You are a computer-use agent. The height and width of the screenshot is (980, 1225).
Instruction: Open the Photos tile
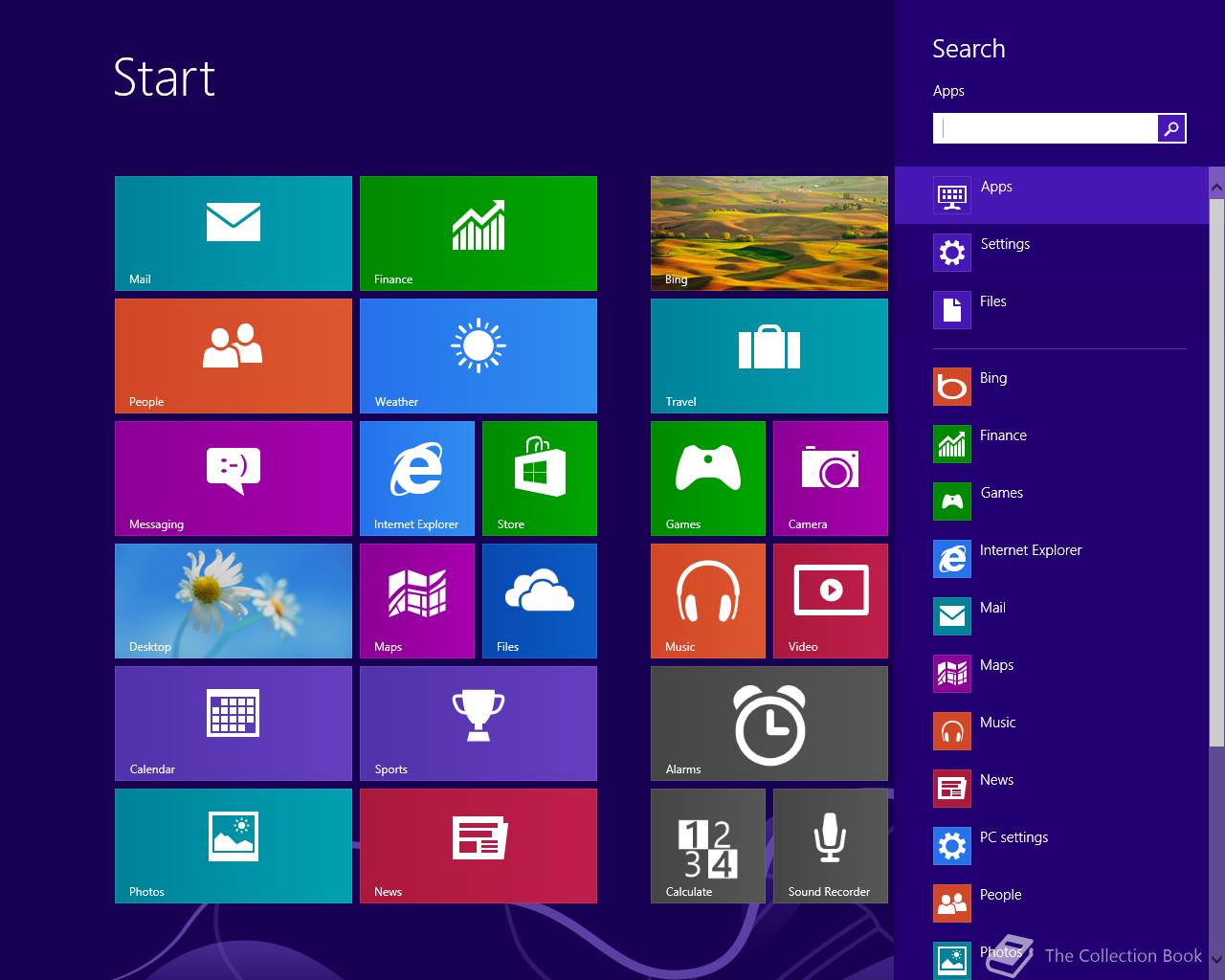coord(234,846)
